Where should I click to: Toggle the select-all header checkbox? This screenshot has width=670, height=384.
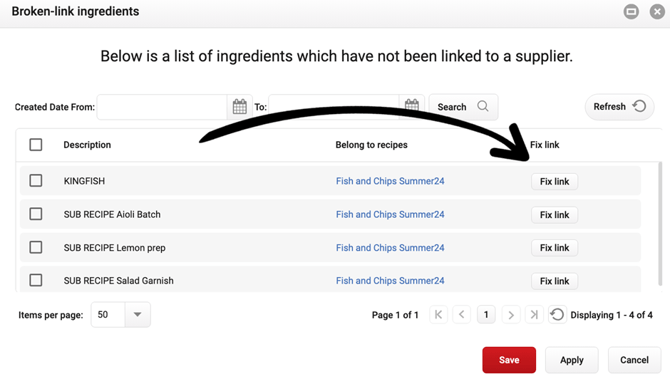36,145
